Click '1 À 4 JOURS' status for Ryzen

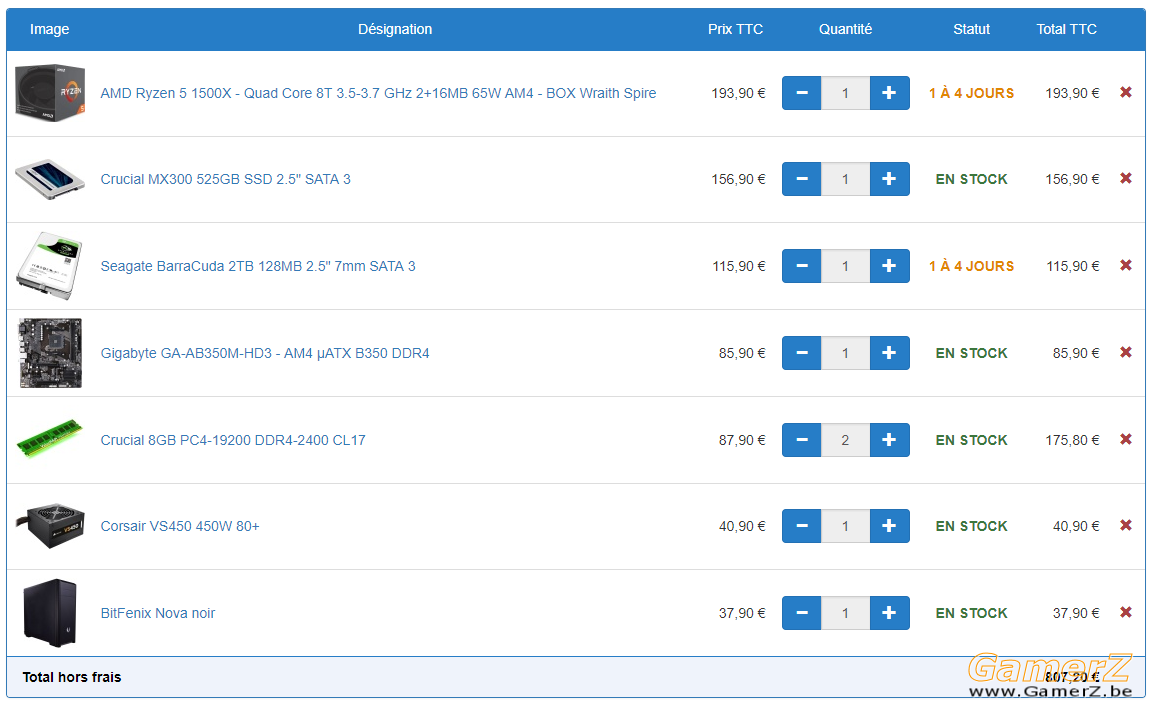[x=971, y=93]
